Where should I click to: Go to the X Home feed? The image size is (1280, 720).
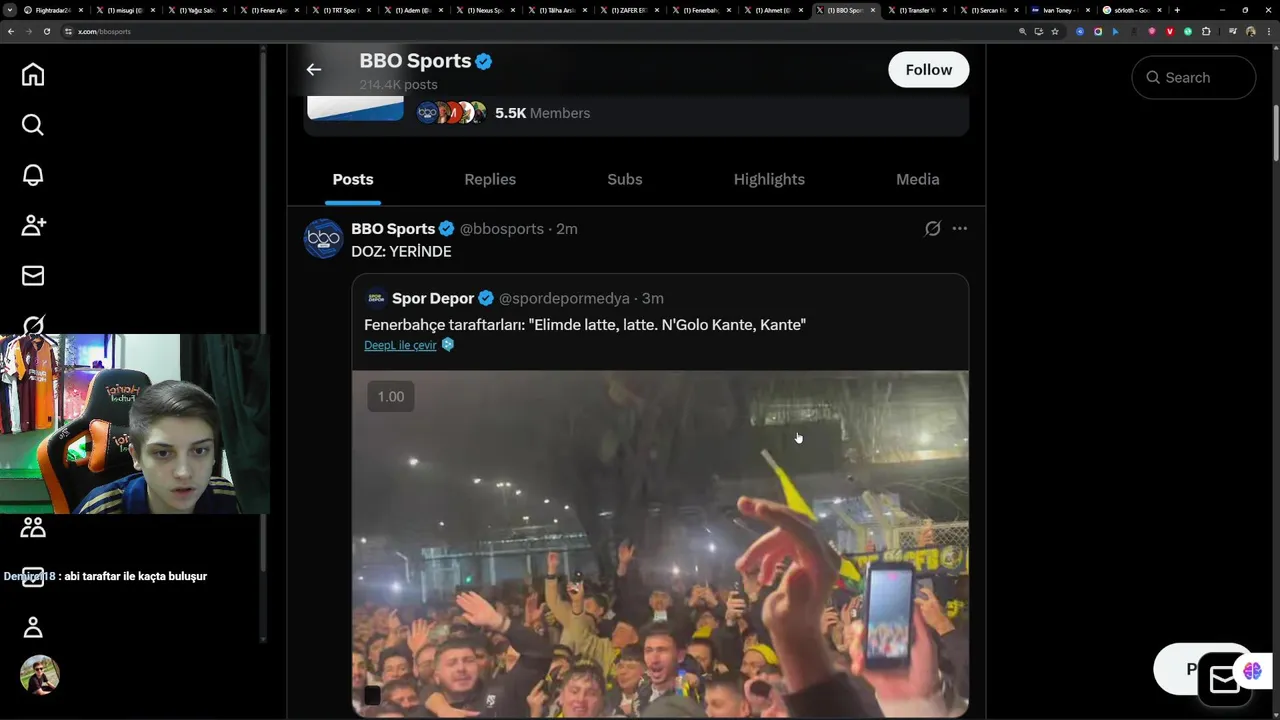[33, 75]
